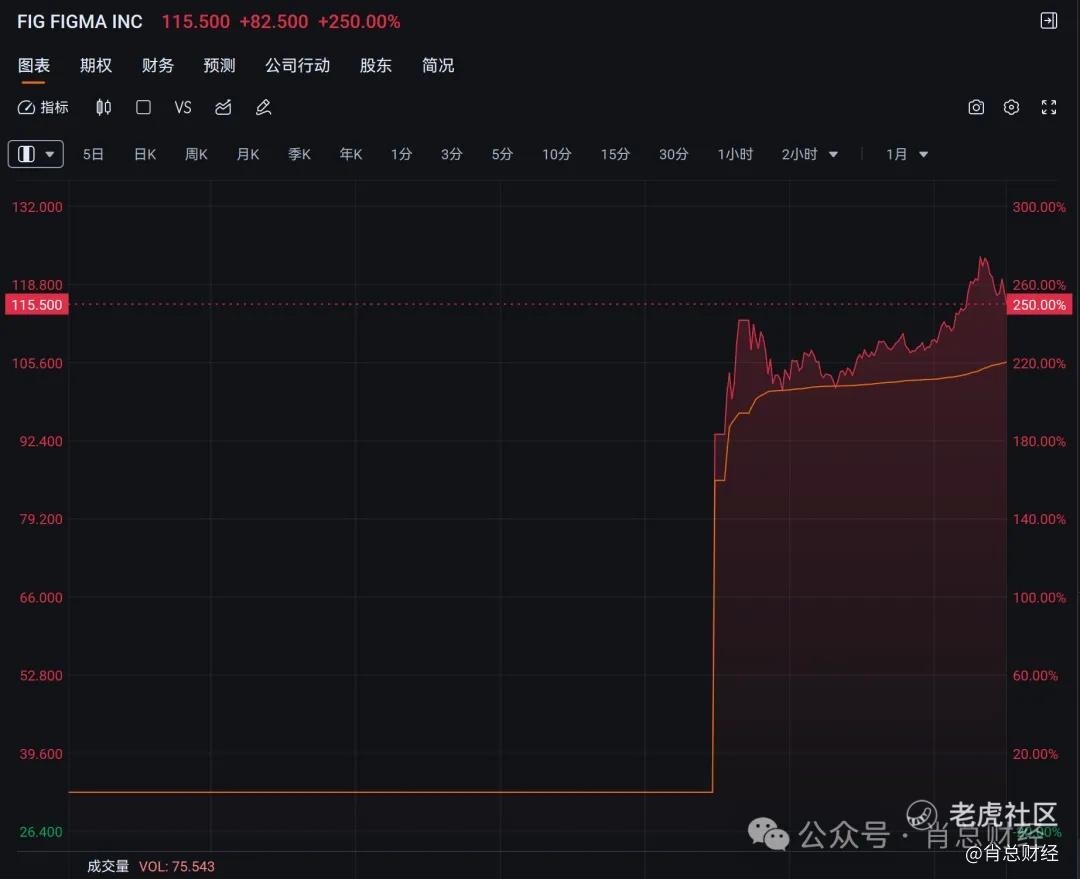The height and width of the screenshot is (879, 1080).
Task: Go to the 预测 tab
Action: [220, 65]
